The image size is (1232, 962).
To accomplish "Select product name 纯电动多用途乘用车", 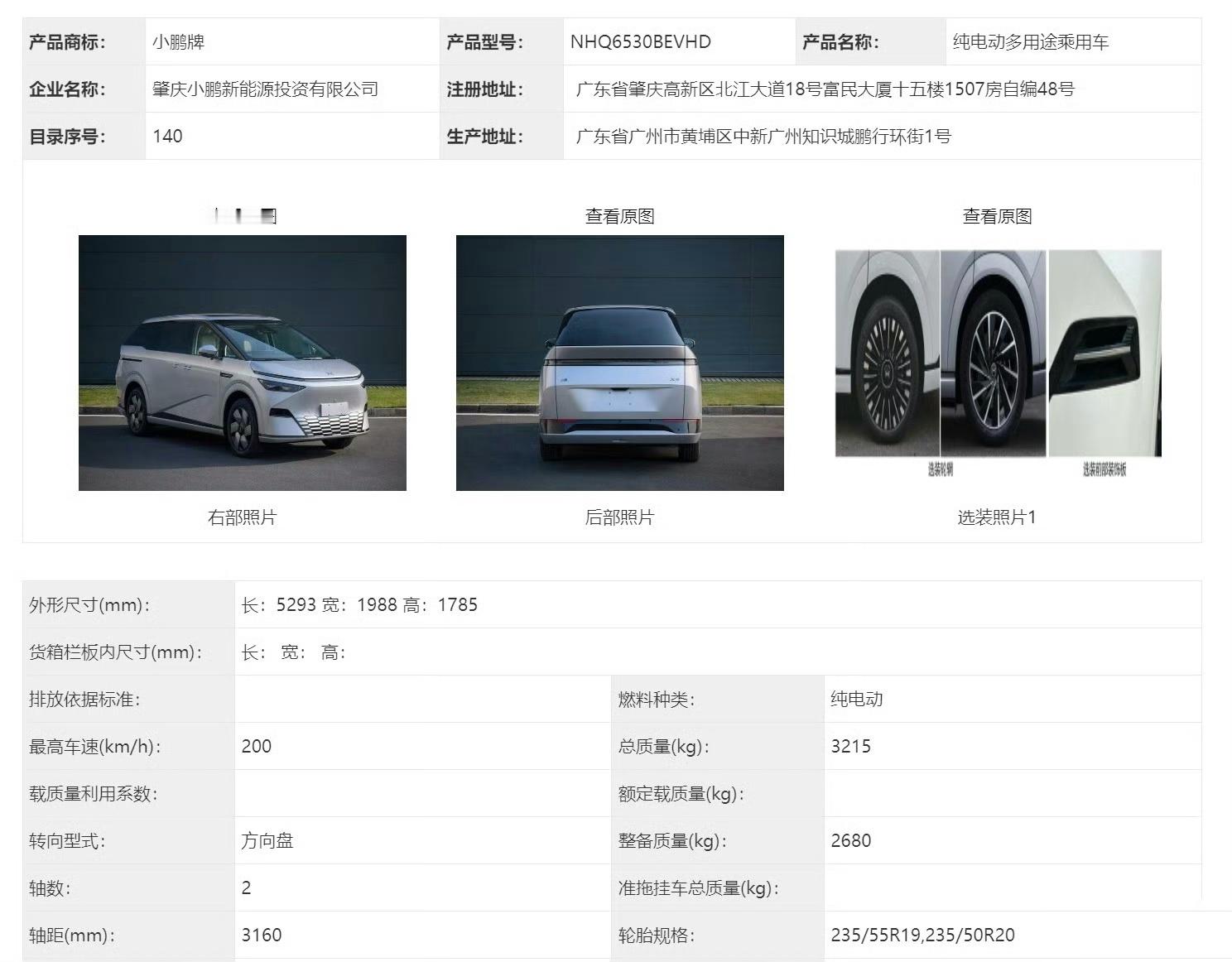I will [1031, 41].
